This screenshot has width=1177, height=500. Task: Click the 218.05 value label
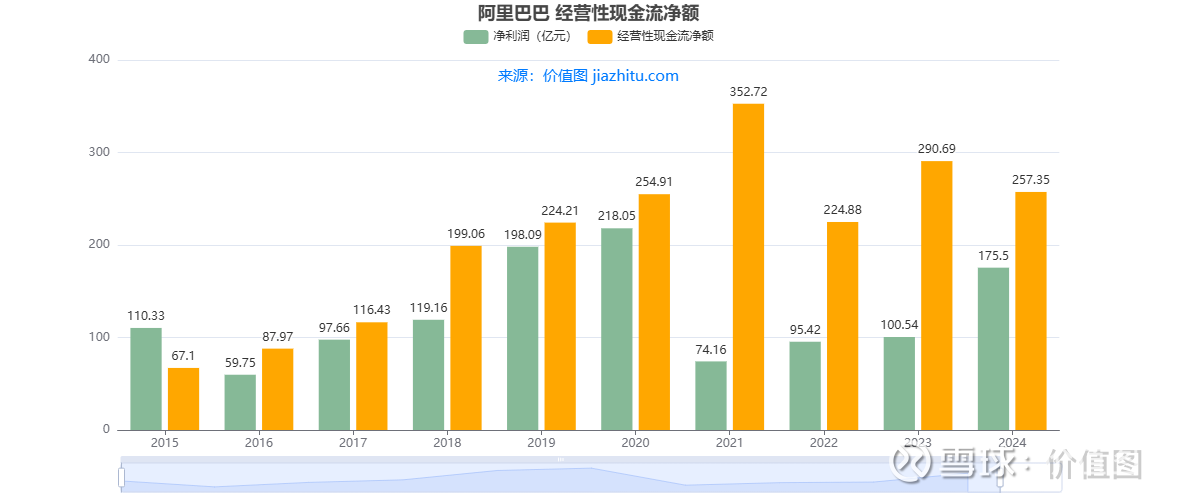[x=617, y=215]
